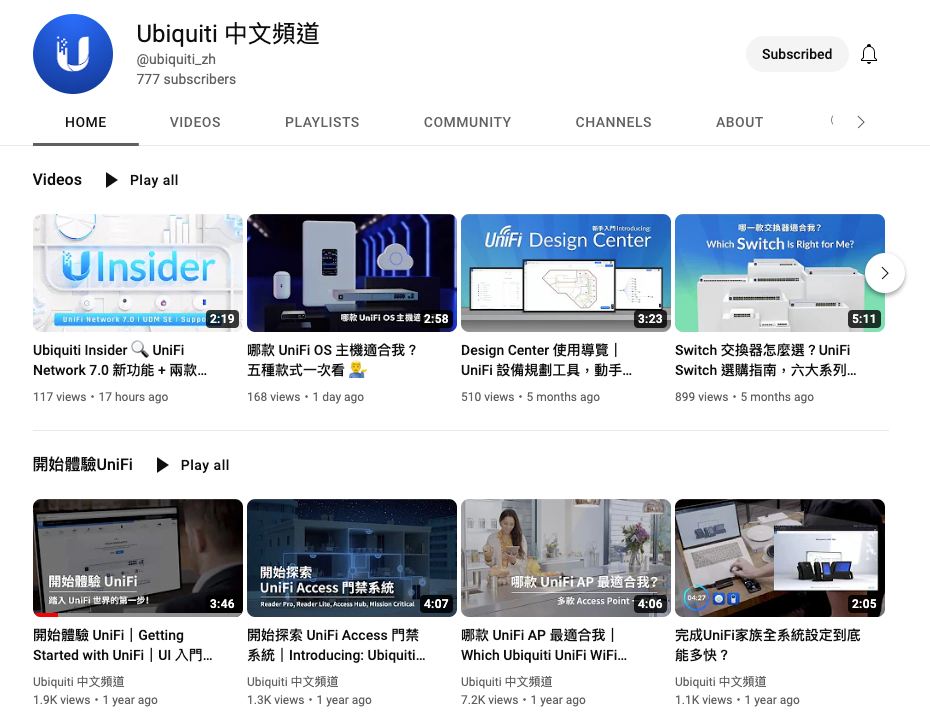Open the Ubiquiti channel avatar logo
This screenshot has width=930, height=721.
[73, 54]
